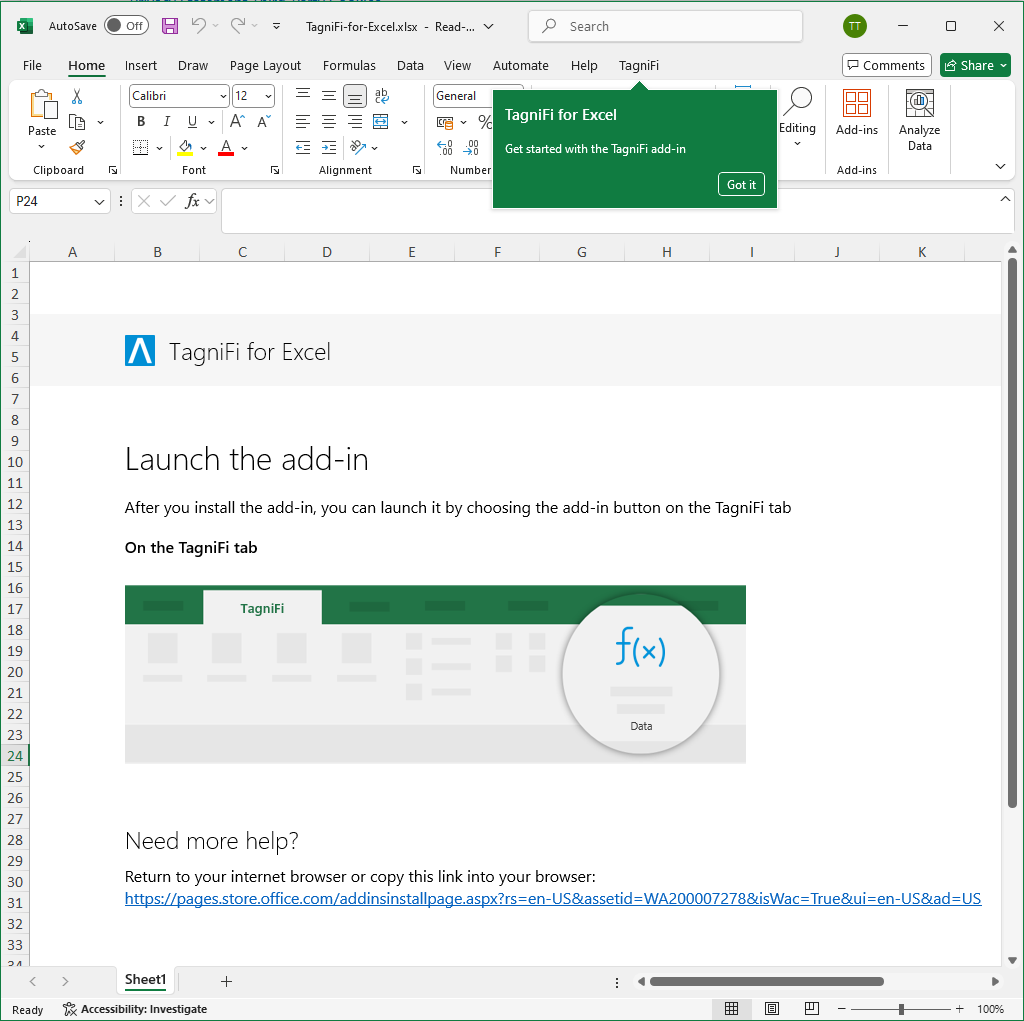Open the font name Calibri dropdown
Viewport: 1024px width, 1021px height.
[x=223, y=96]
